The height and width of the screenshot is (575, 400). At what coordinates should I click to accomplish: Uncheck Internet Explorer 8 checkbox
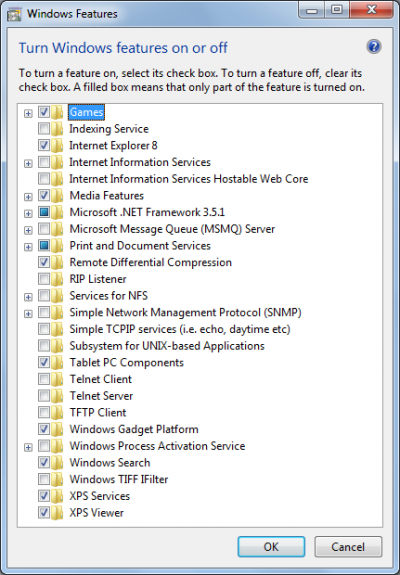(x=44, y=145)
